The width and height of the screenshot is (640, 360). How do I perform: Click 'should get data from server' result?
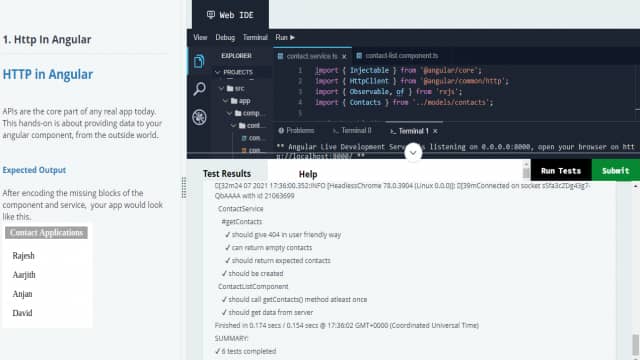point(267,313)
